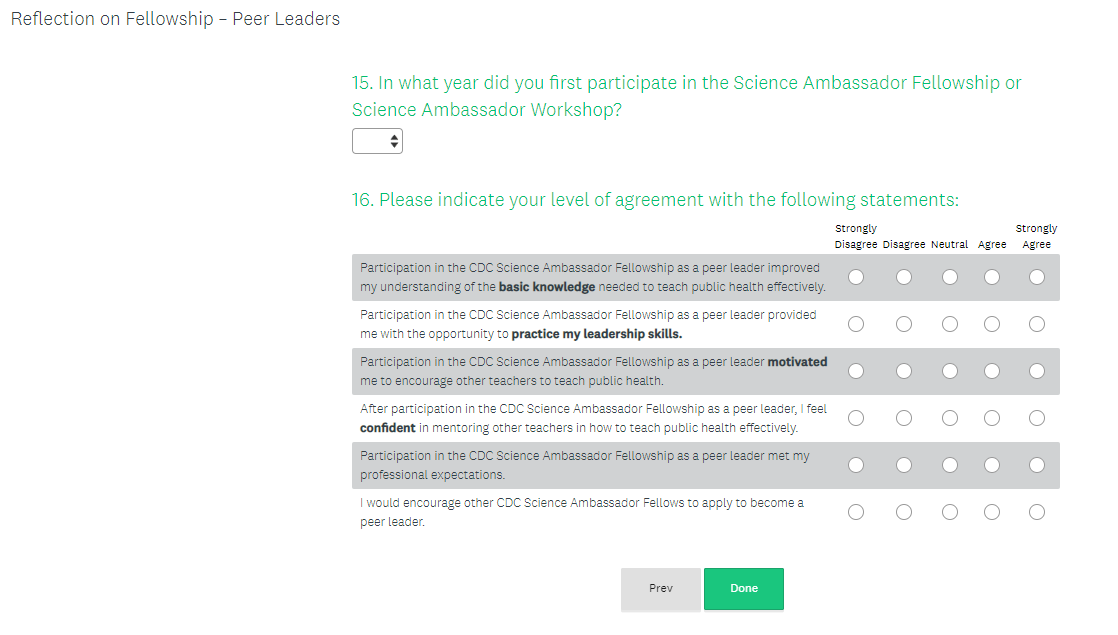Select Neutral for encourage Fellows statement
This screenshot has height=635, width=1118.
click(949, 512)
